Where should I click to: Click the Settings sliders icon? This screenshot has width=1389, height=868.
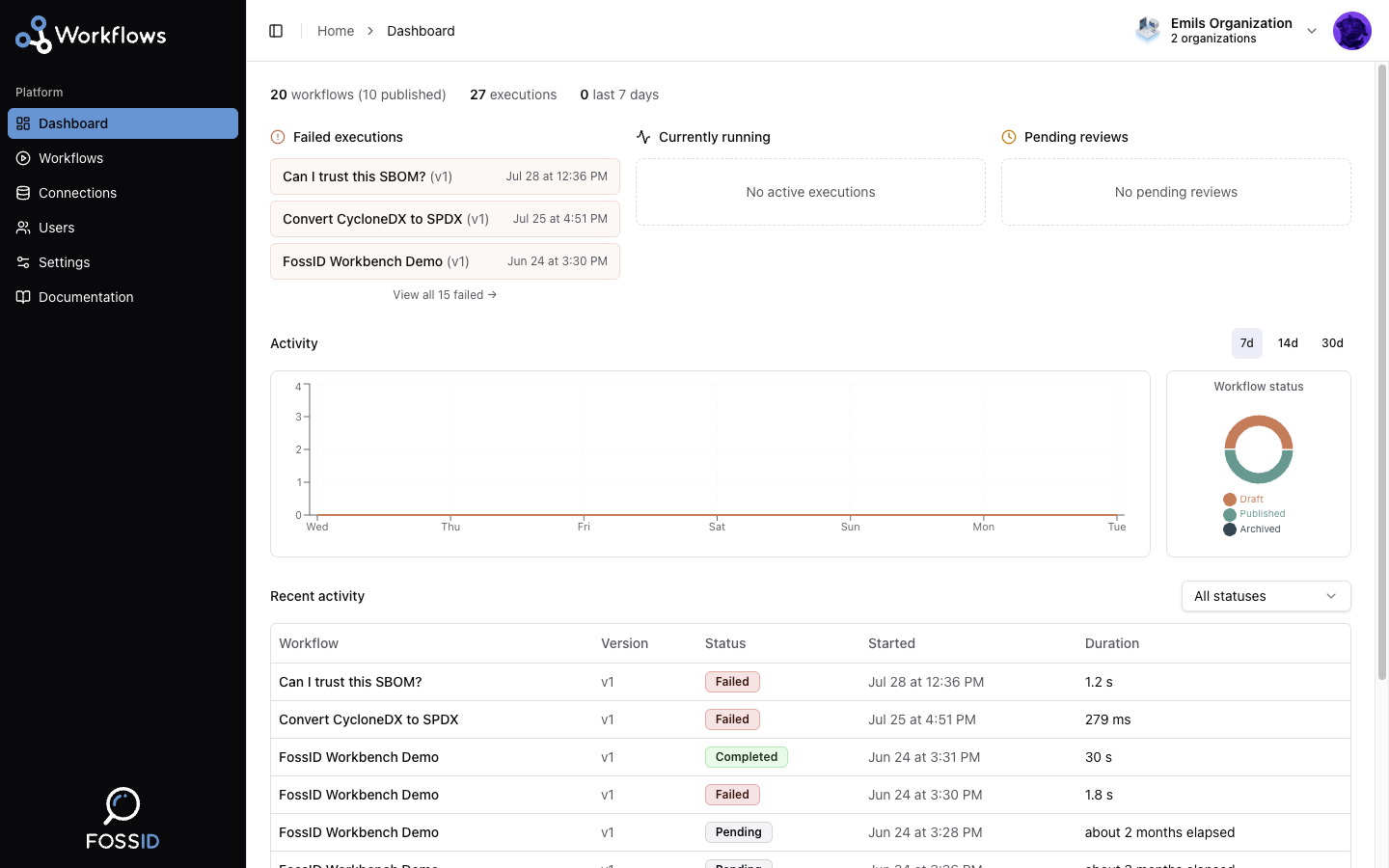coord(23,262)
